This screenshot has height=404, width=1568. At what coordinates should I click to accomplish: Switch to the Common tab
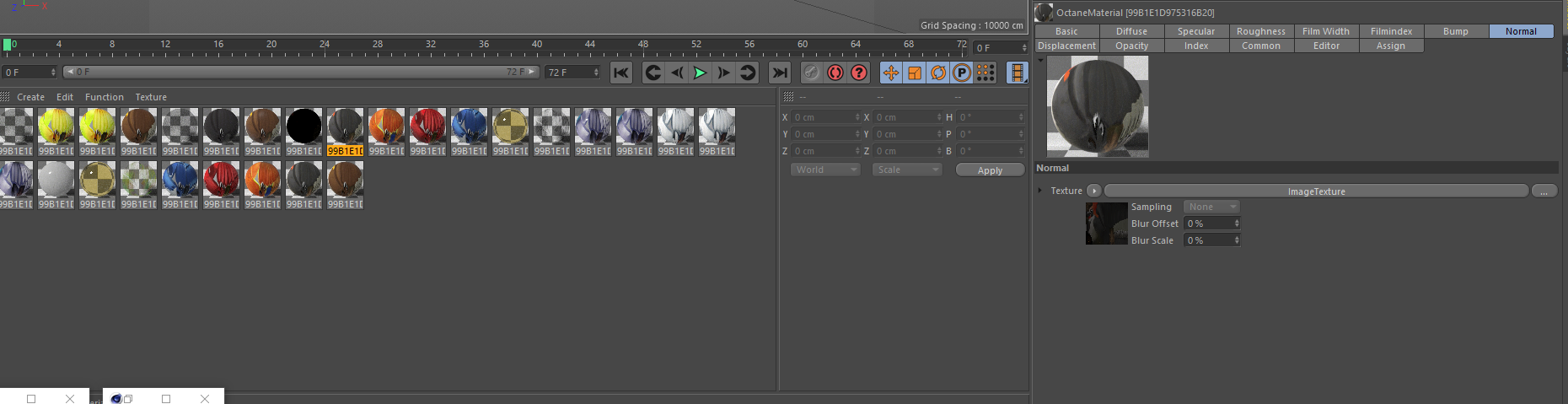1261,46
